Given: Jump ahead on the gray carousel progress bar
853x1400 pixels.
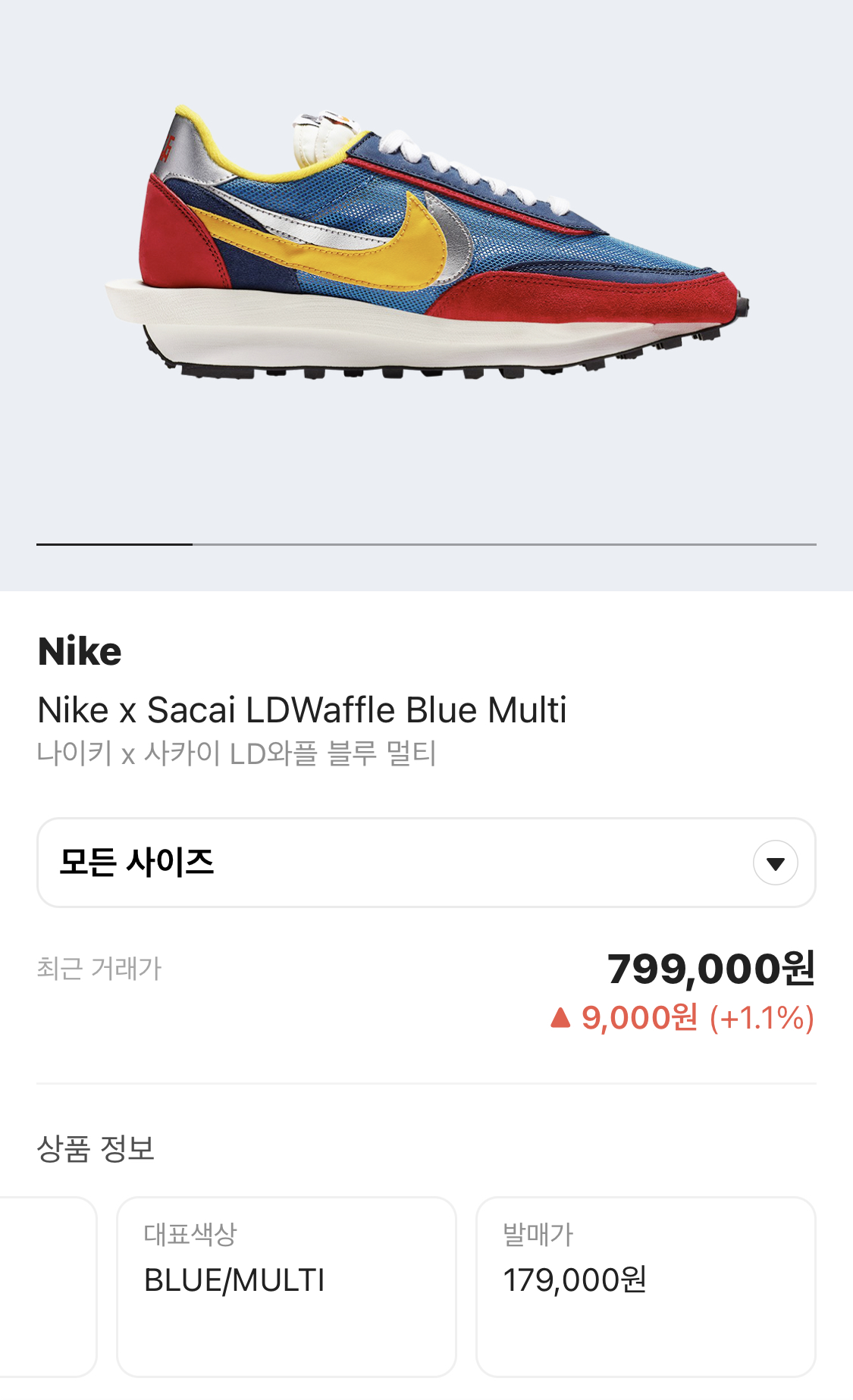Looking at the screenshot, I should [504, 544].
